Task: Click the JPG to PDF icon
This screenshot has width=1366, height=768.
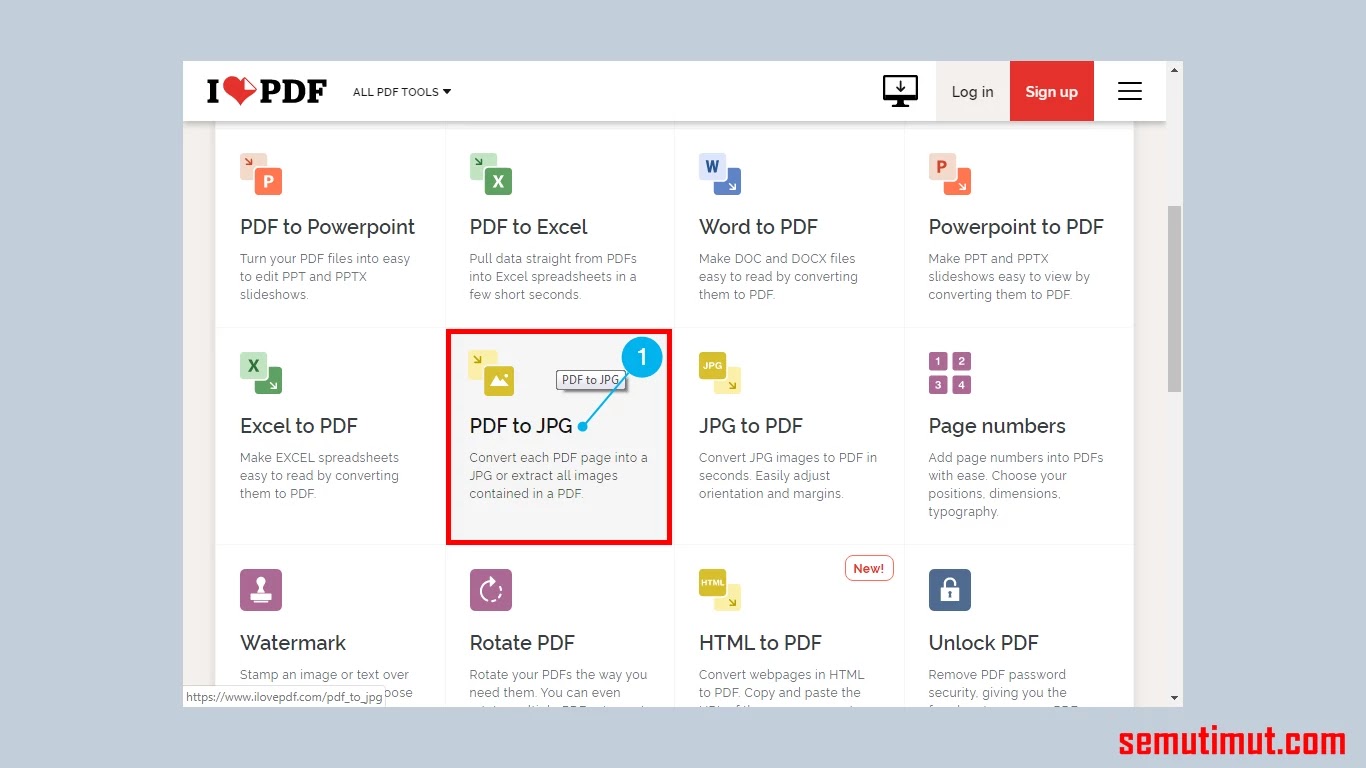Action: (720, 373)
